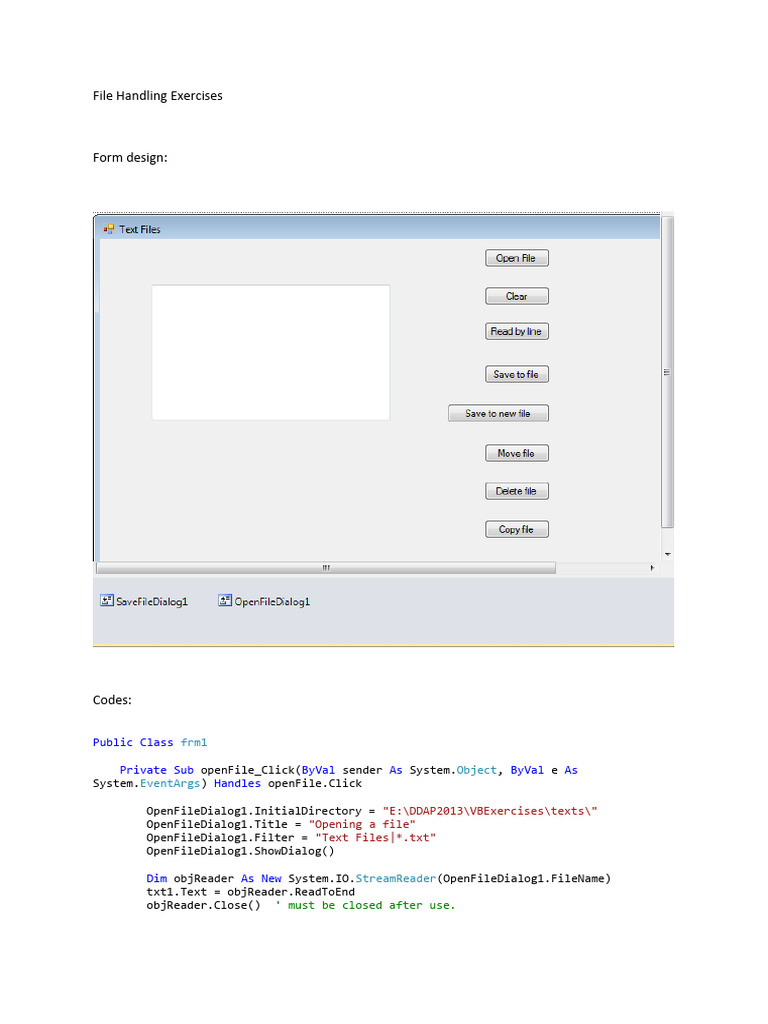The image size is (768, 1024).
Task: Click the Open File button
Action: pyautogui.click(x=516, y=258)
